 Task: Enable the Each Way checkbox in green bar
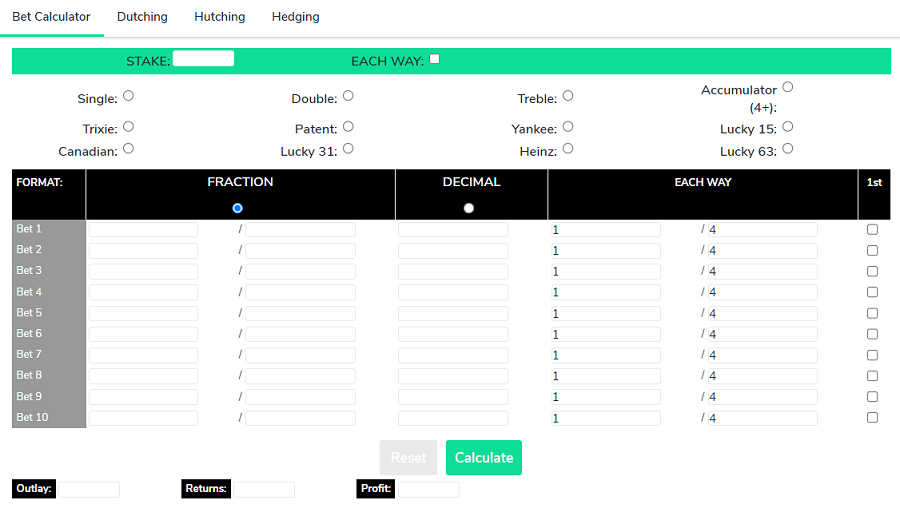pos(435,59)
